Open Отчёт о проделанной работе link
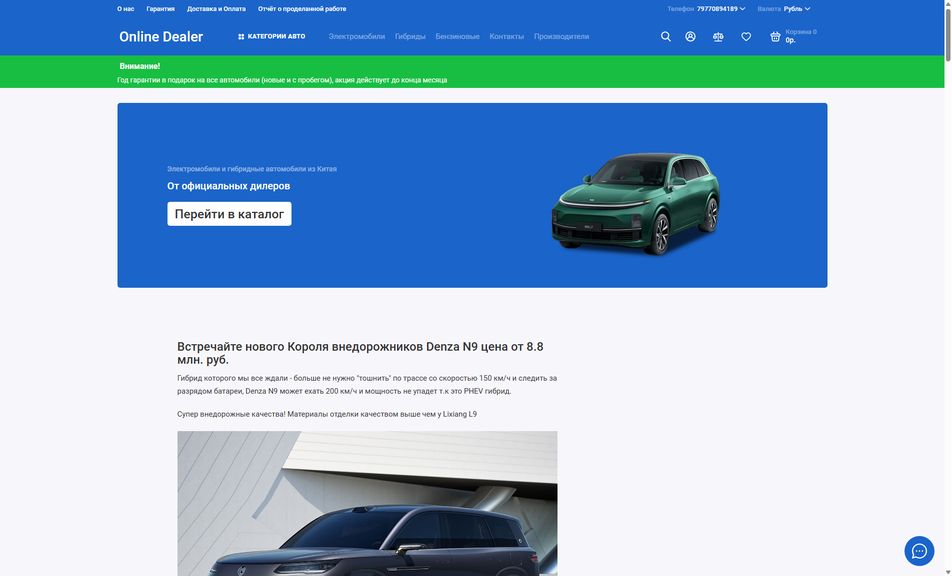Viewport: 952px width, 576px height. pyautogui.click(x=302, y=9)
